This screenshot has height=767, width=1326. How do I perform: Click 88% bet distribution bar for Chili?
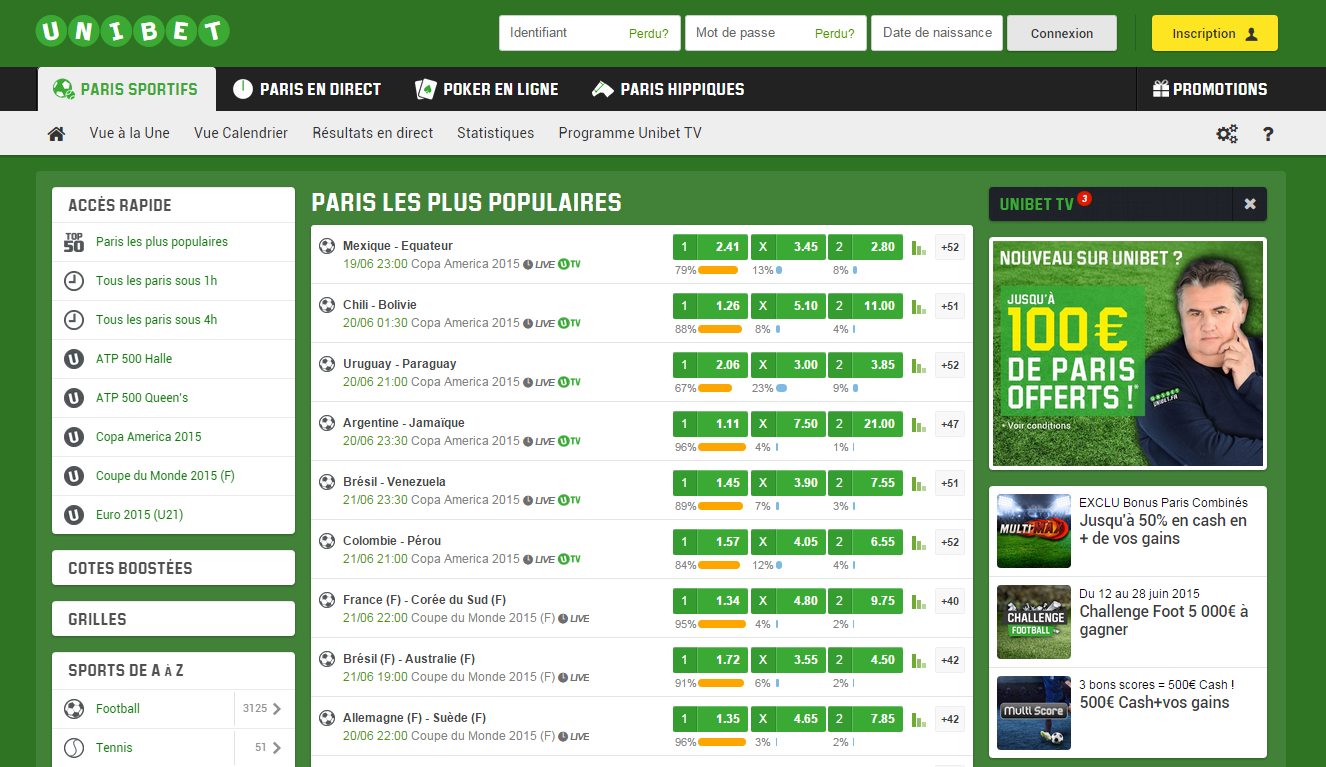tap(720, 329)
